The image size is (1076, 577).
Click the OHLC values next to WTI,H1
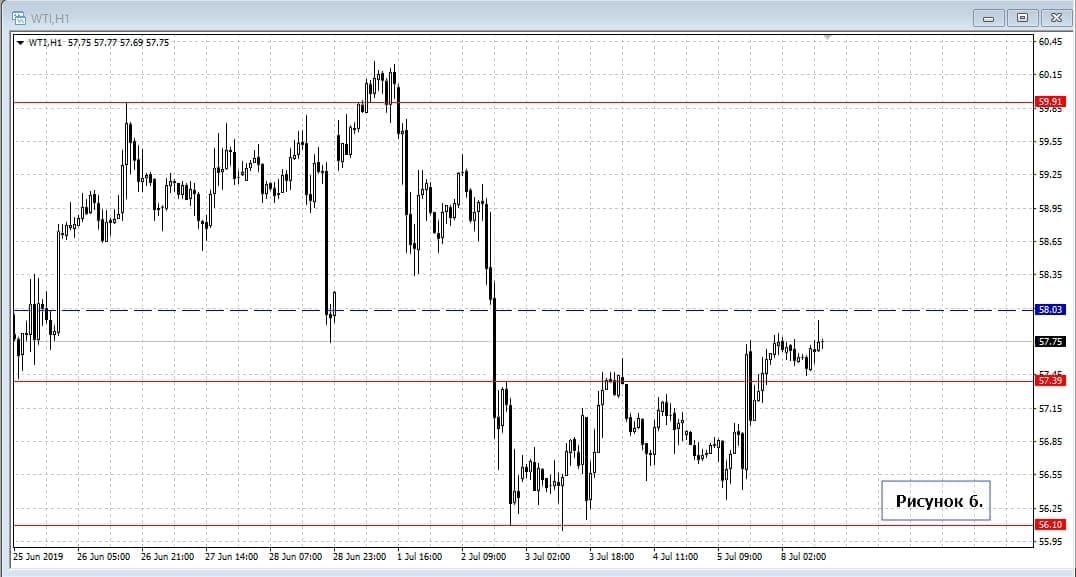[x=118, y=43]
